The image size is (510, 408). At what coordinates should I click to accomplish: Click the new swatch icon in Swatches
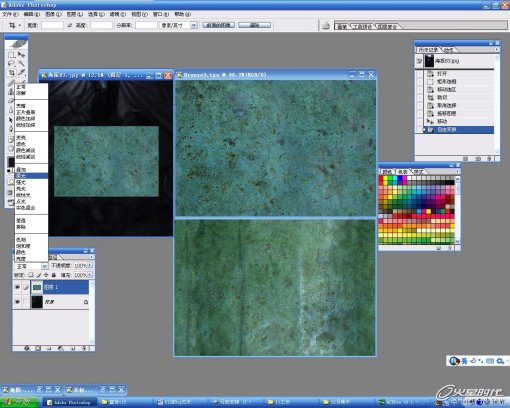point(439,248)
